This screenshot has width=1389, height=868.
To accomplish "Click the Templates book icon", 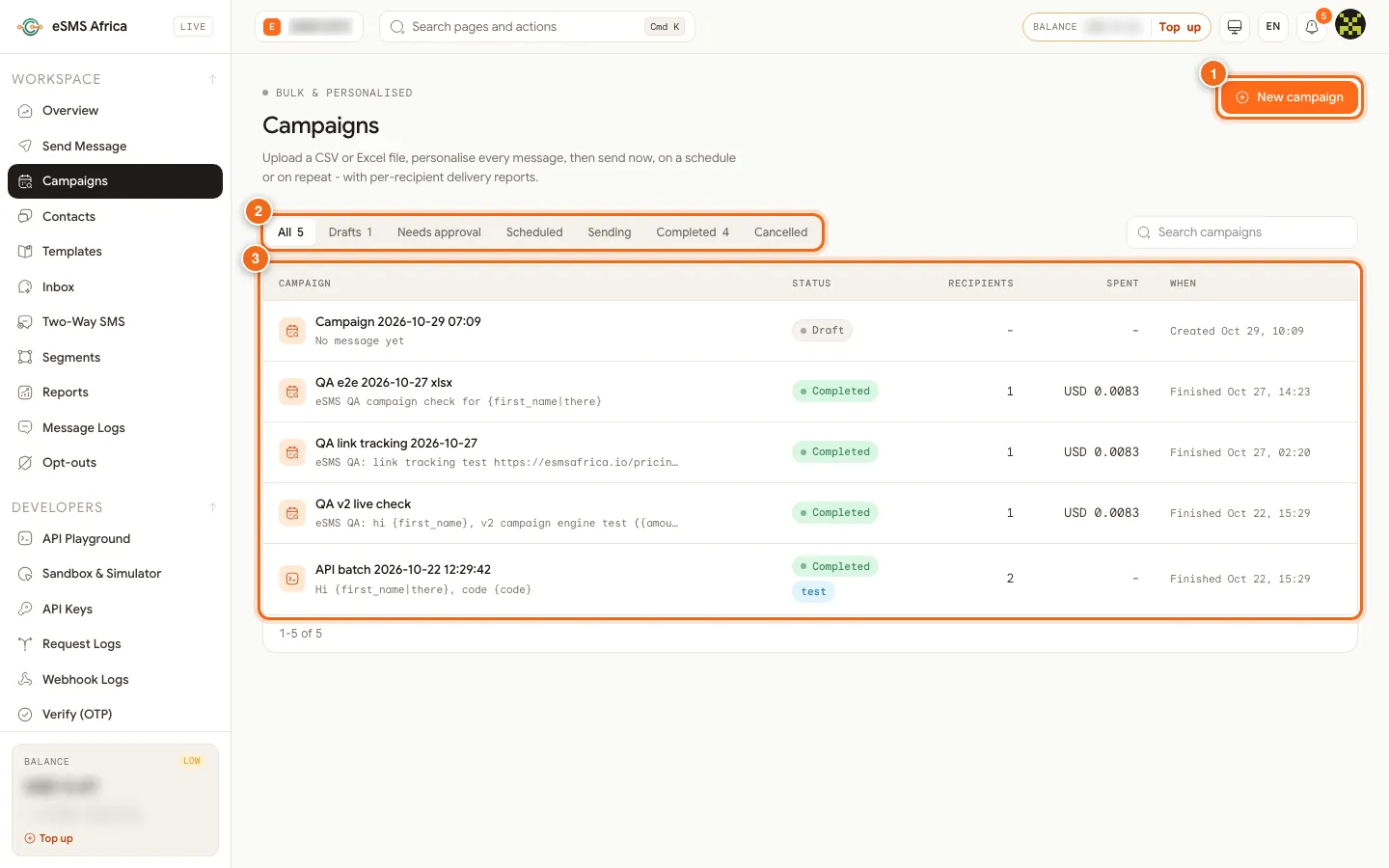I will [25, 252].
